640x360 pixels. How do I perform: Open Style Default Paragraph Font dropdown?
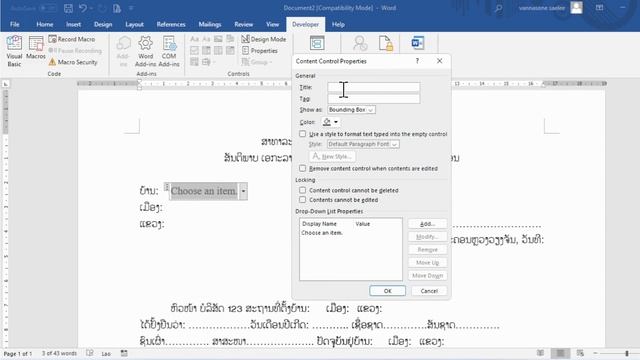pos(363,144)
